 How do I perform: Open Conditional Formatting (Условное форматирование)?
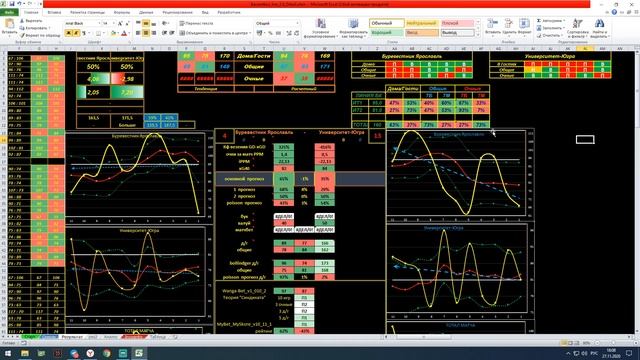(321, 28)
